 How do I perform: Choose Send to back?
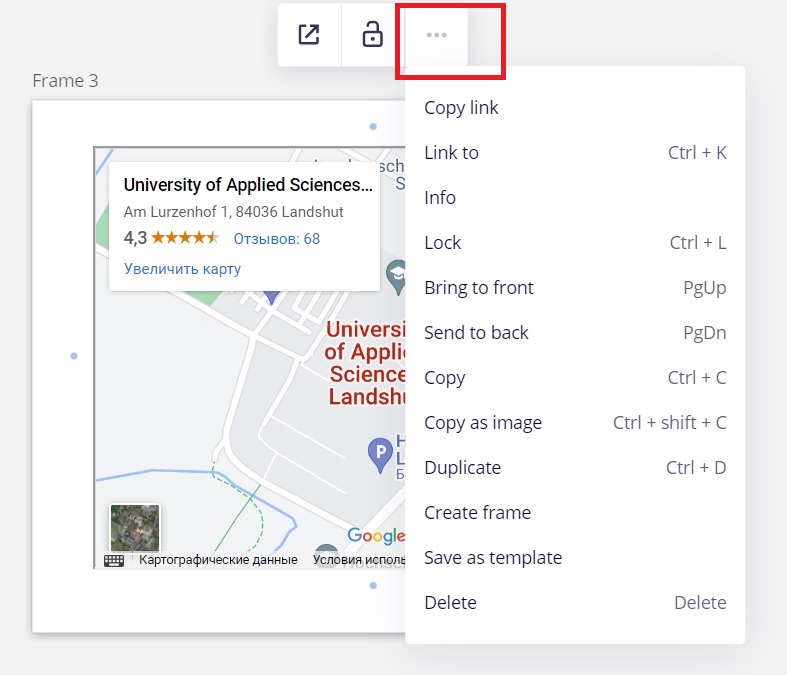(x=575, y=333)
